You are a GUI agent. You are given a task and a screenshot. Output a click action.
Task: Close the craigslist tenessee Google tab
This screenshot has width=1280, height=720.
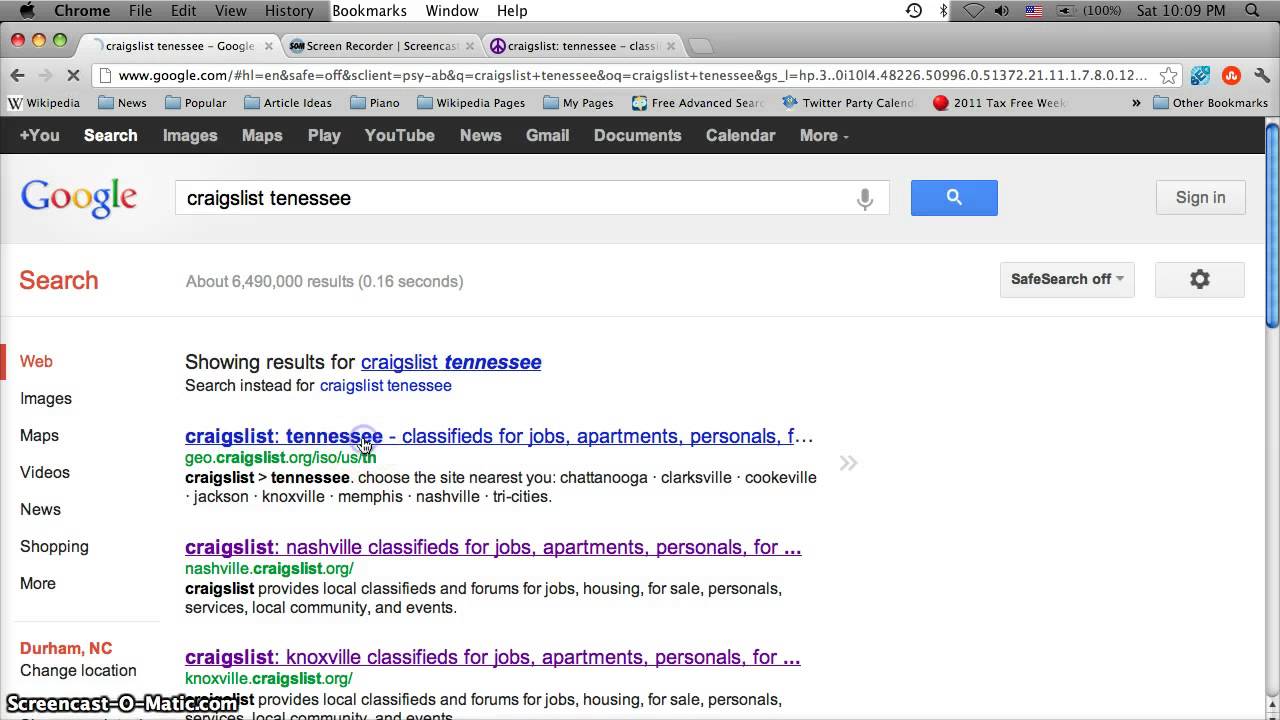[x=268, y=46]
